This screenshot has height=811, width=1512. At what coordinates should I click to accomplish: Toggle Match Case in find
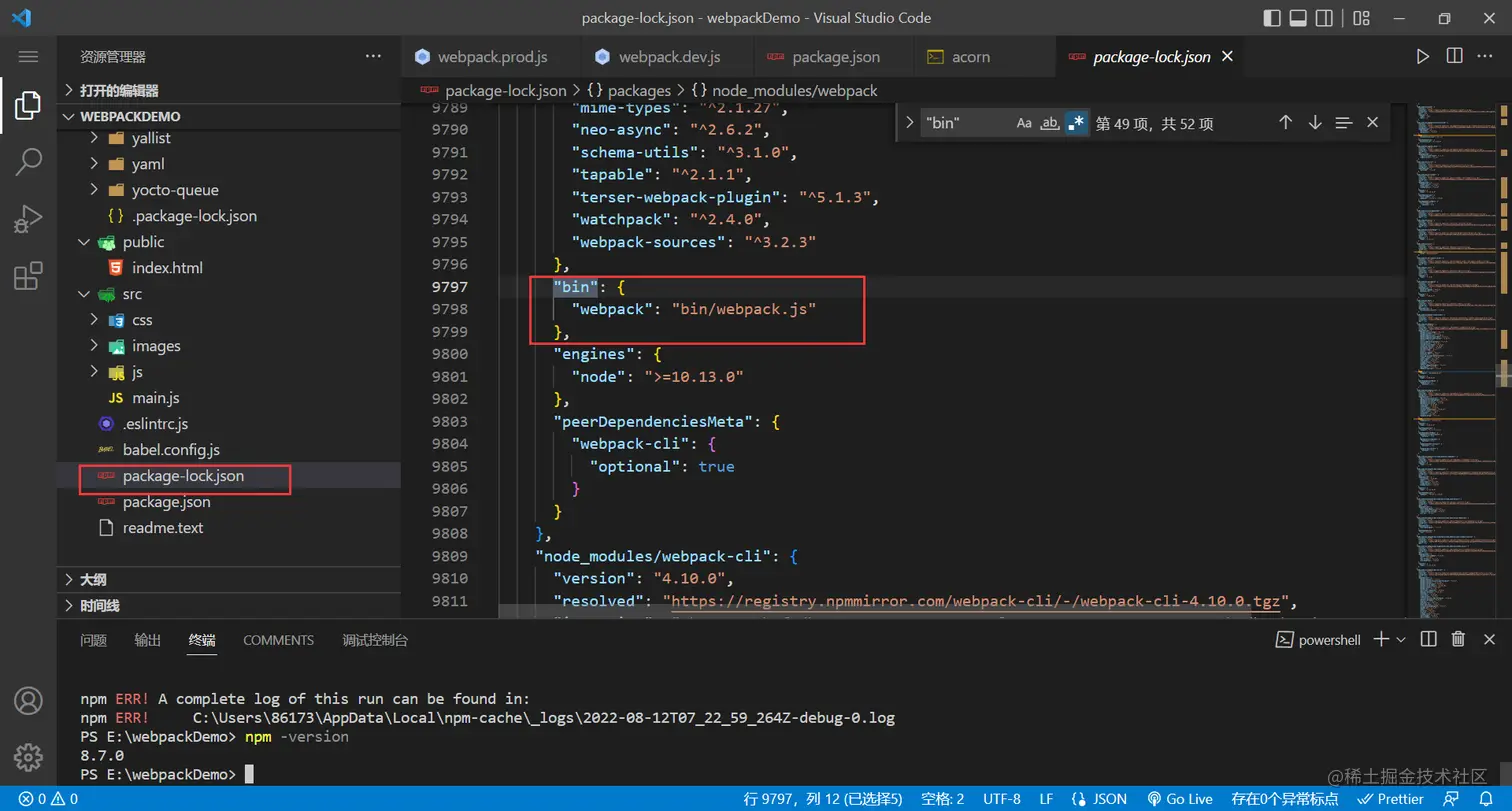1024,123
